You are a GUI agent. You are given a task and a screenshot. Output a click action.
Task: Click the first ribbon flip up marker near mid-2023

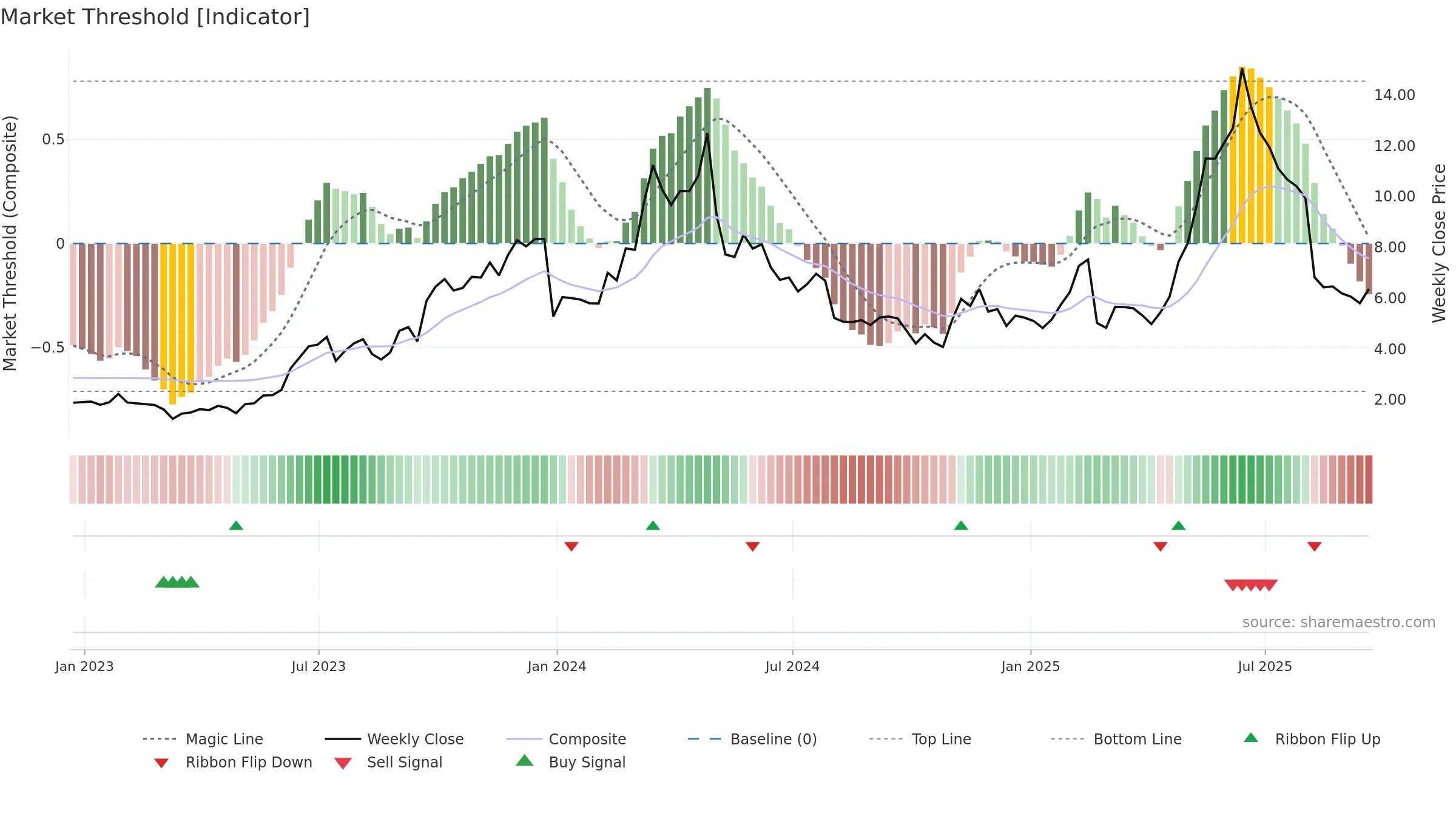[x=236, y=525]
